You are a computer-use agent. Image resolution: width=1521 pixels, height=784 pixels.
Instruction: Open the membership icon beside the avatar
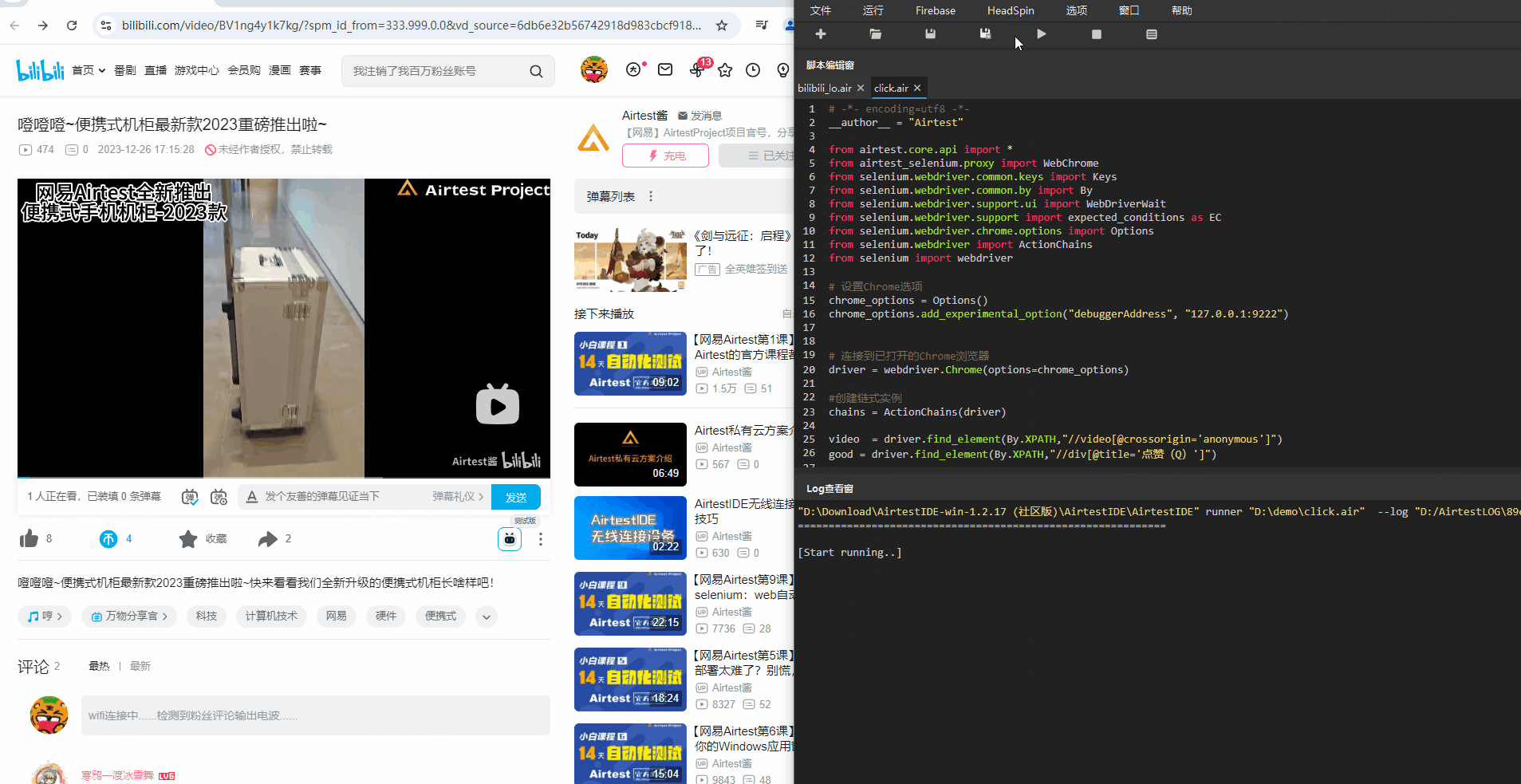634,69
